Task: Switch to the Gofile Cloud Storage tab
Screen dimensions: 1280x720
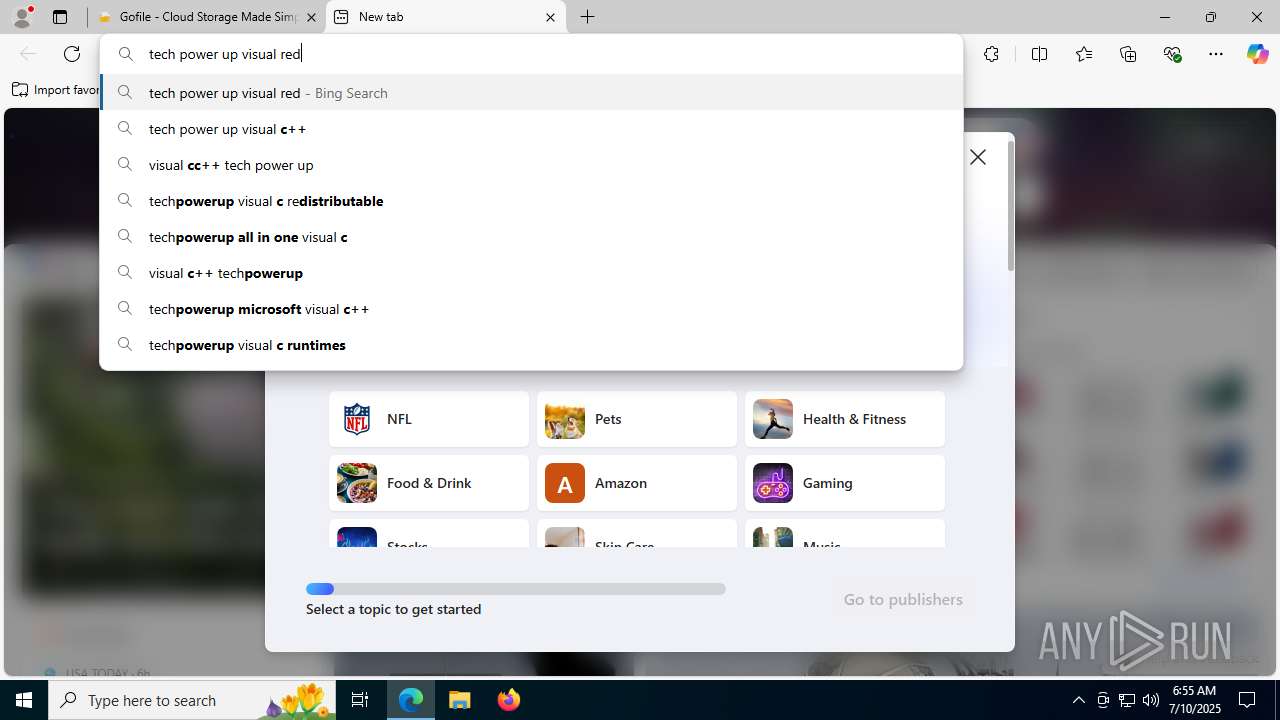Action: (207, 17)
